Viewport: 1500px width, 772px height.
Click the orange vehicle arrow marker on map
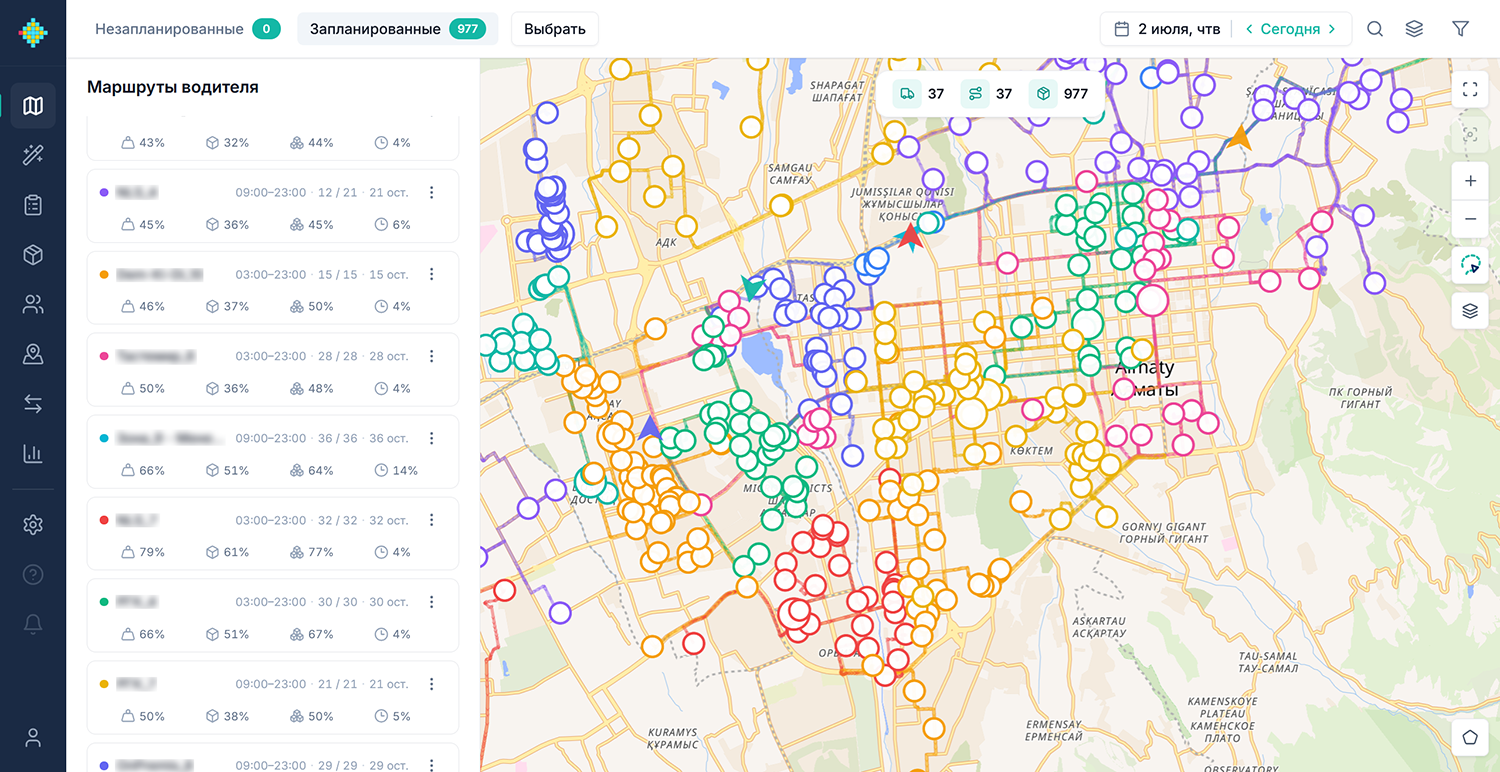tap(1240, 138)
